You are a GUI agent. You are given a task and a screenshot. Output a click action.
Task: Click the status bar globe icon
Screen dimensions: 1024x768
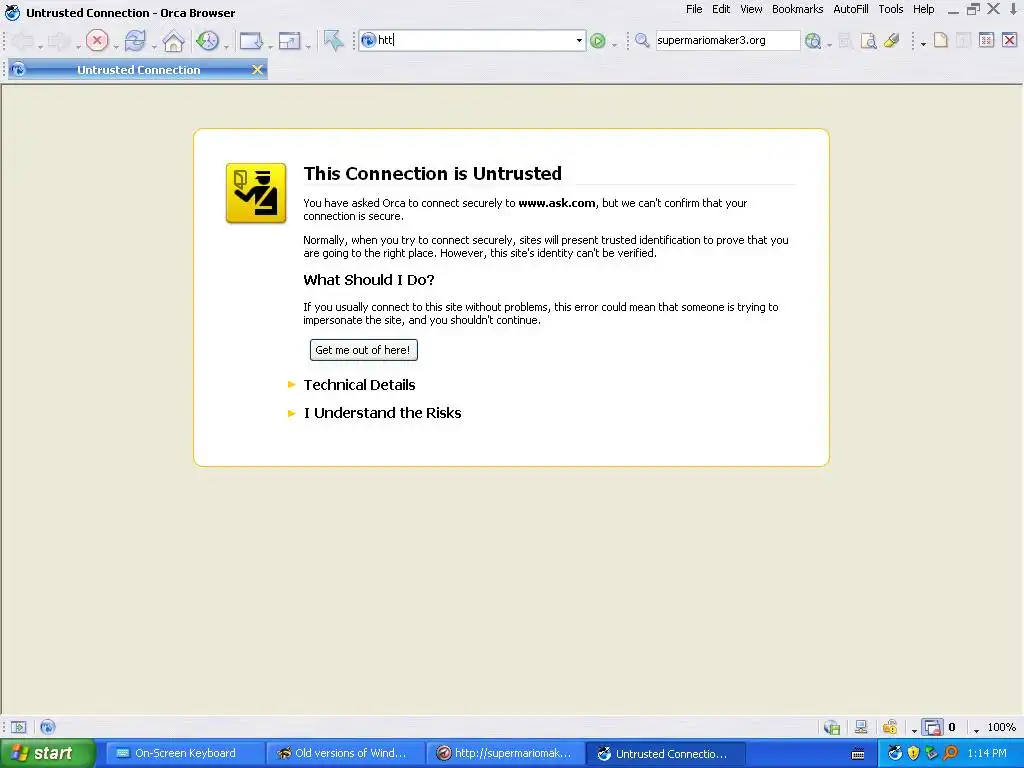(x=48, y=727)
